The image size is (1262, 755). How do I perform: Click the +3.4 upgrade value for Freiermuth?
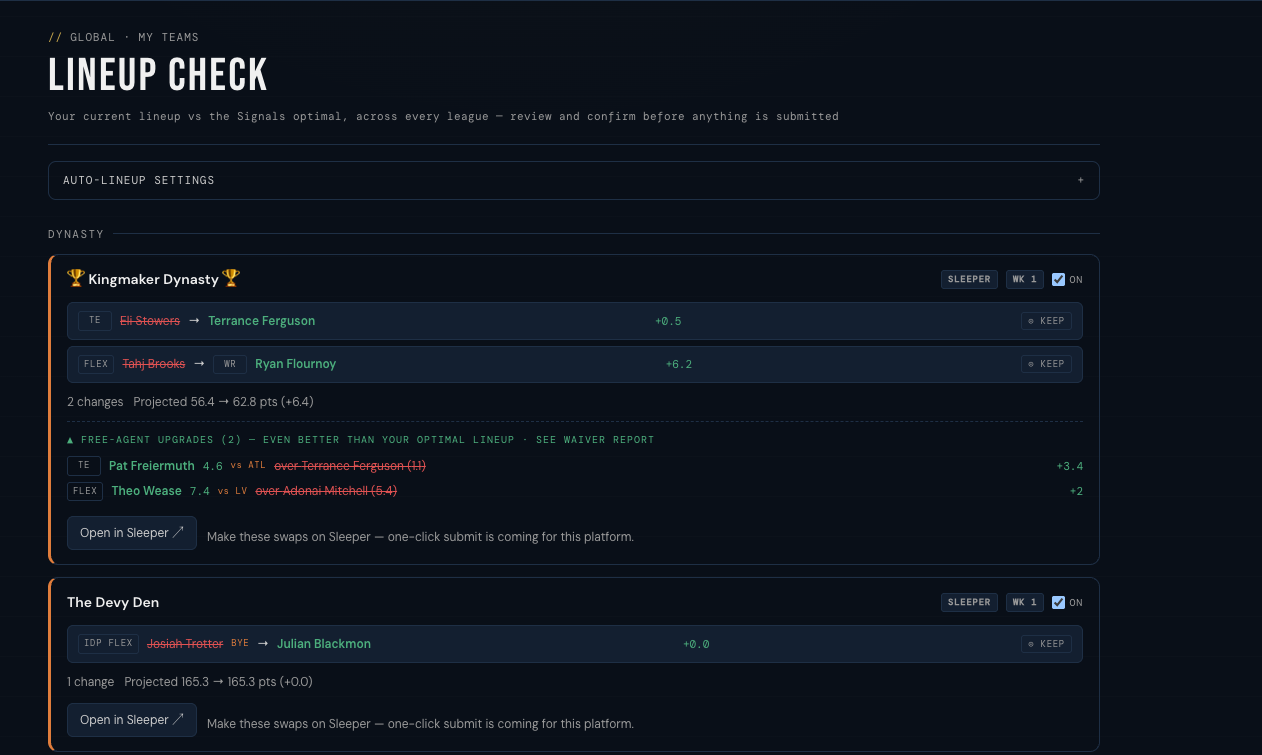click(x=1070, y=466)
